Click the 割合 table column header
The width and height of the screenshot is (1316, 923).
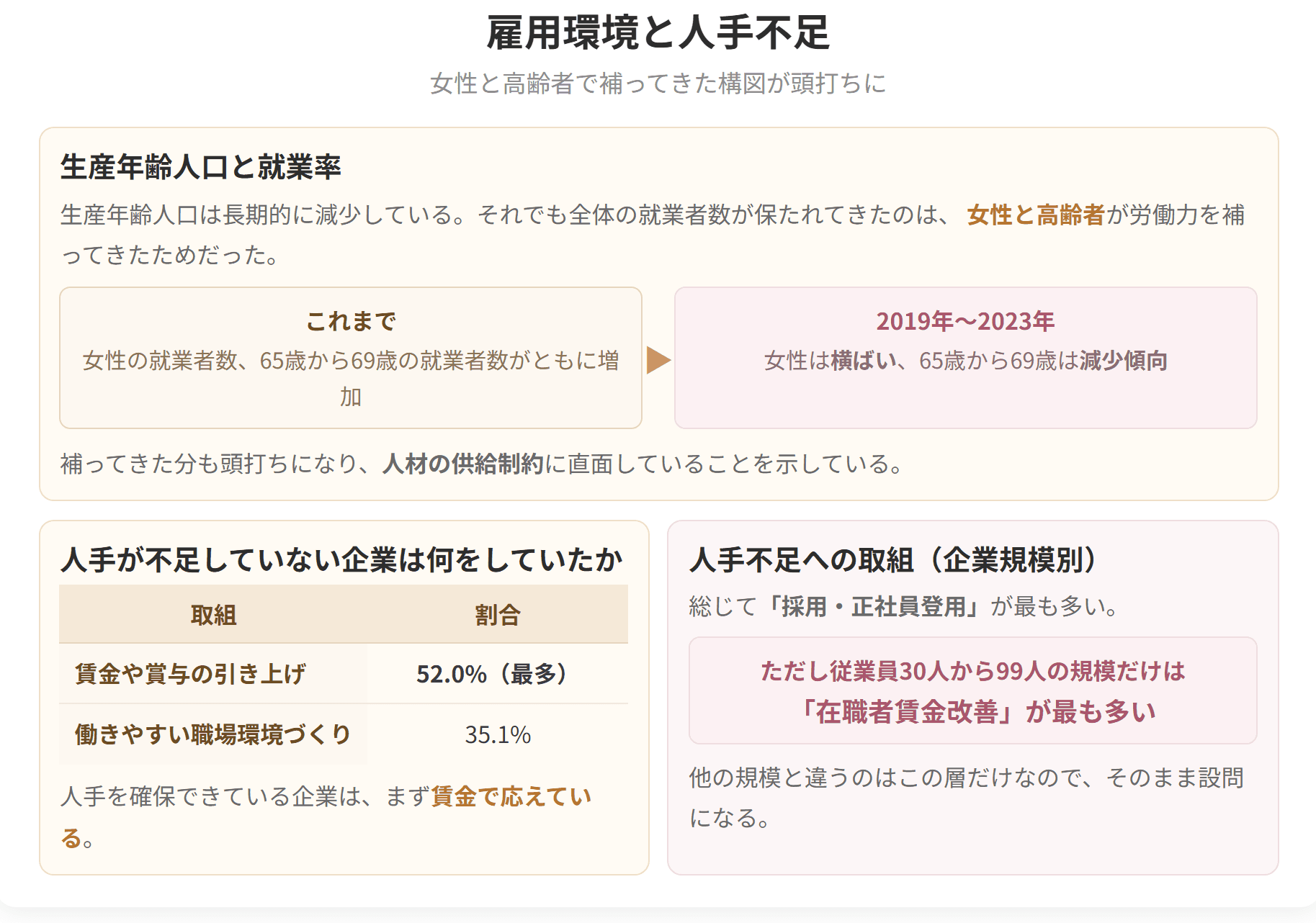(497, 615)
